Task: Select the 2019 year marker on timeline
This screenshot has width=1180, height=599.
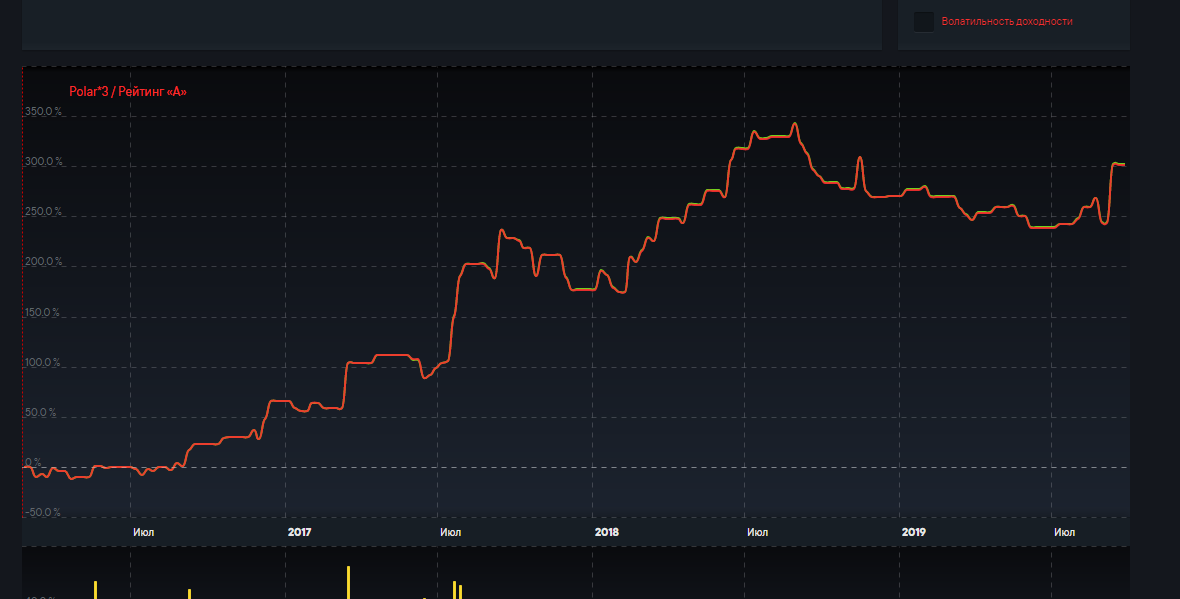Action: click(913, 532)
